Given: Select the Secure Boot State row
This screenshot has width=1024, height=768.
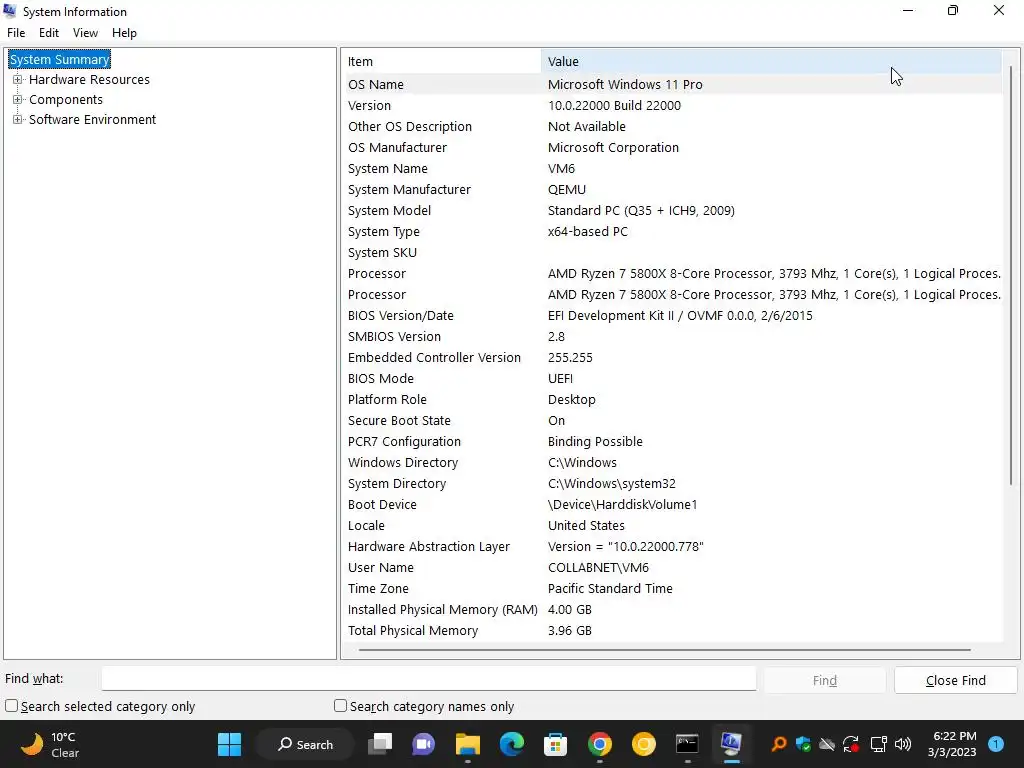Looking at the screenshot, I should click(672, 421).
